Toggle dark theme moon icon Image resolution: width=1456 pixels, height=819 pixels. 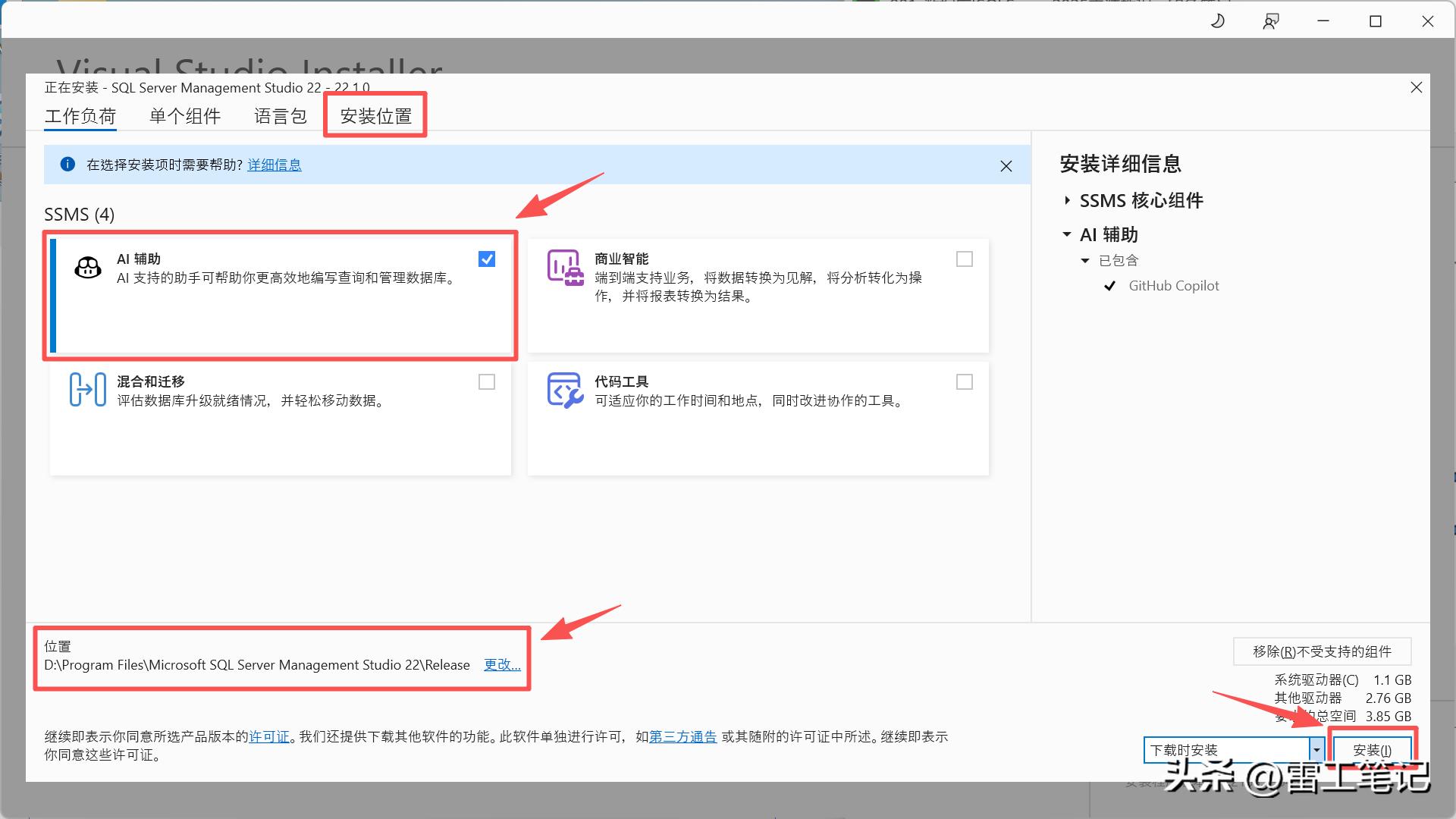pos(1217,21)
